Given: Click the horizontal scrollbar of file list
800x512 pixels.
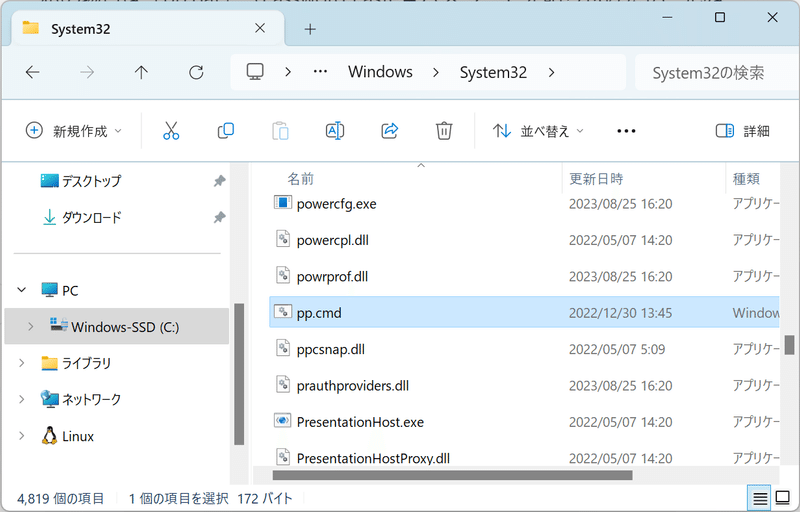Looking at the screenshot, I should [453, 475].
